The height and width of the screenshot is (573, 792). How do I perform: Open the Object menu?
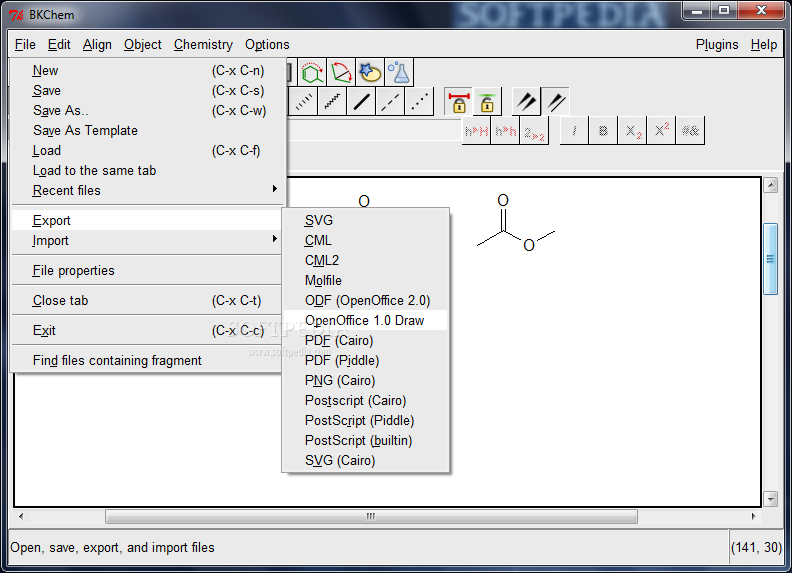(x=142, y=44)
